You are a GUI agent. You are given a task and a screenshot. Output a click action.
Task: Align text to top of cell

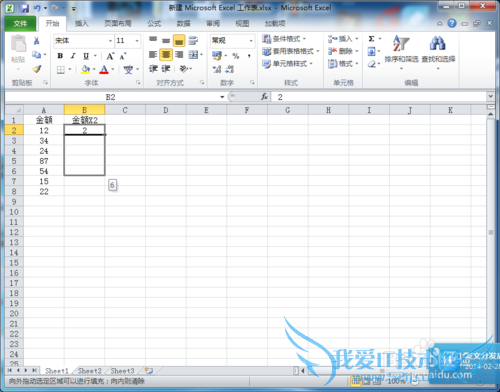click(153, 40)
